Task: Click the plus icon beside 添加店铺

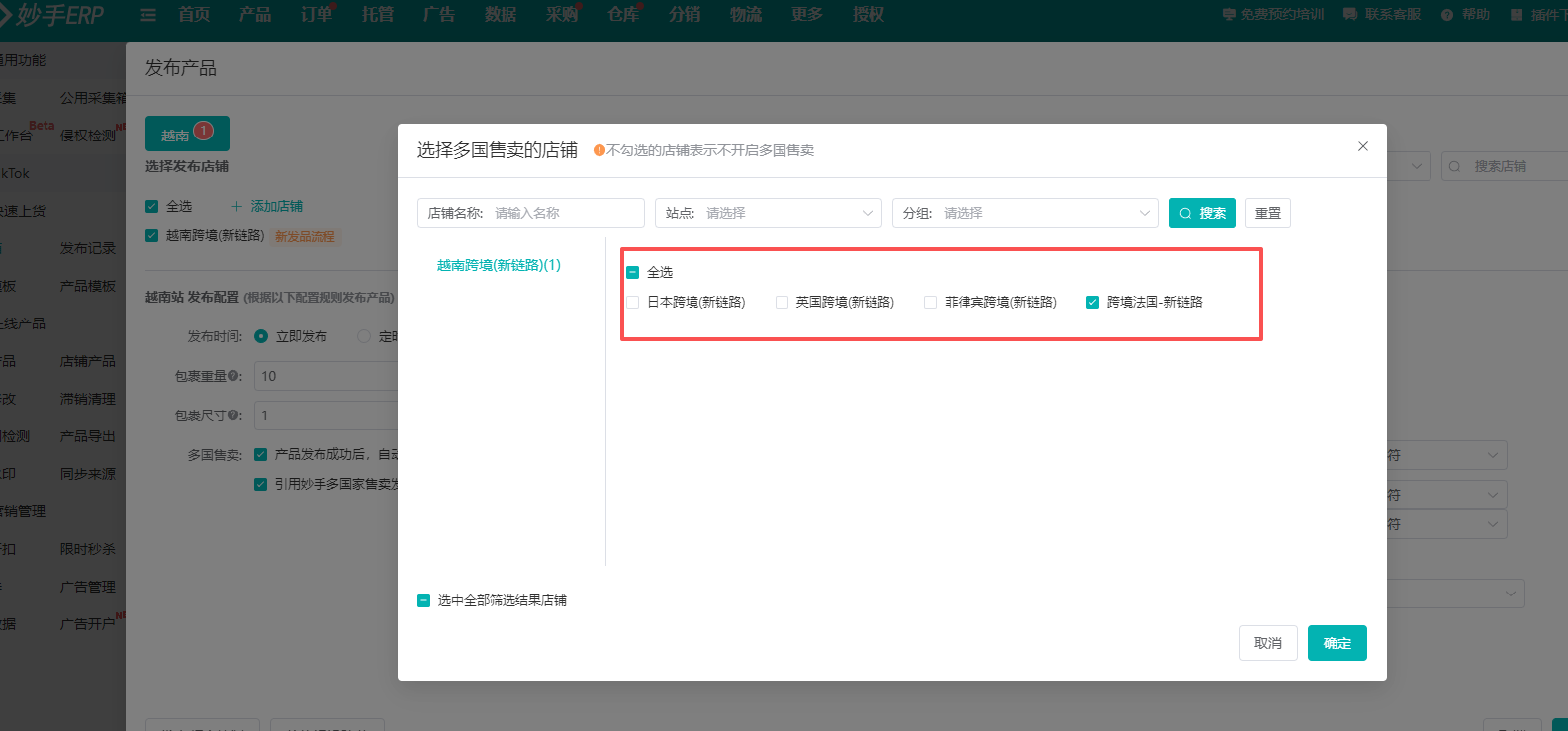Action: click(236, 206)
